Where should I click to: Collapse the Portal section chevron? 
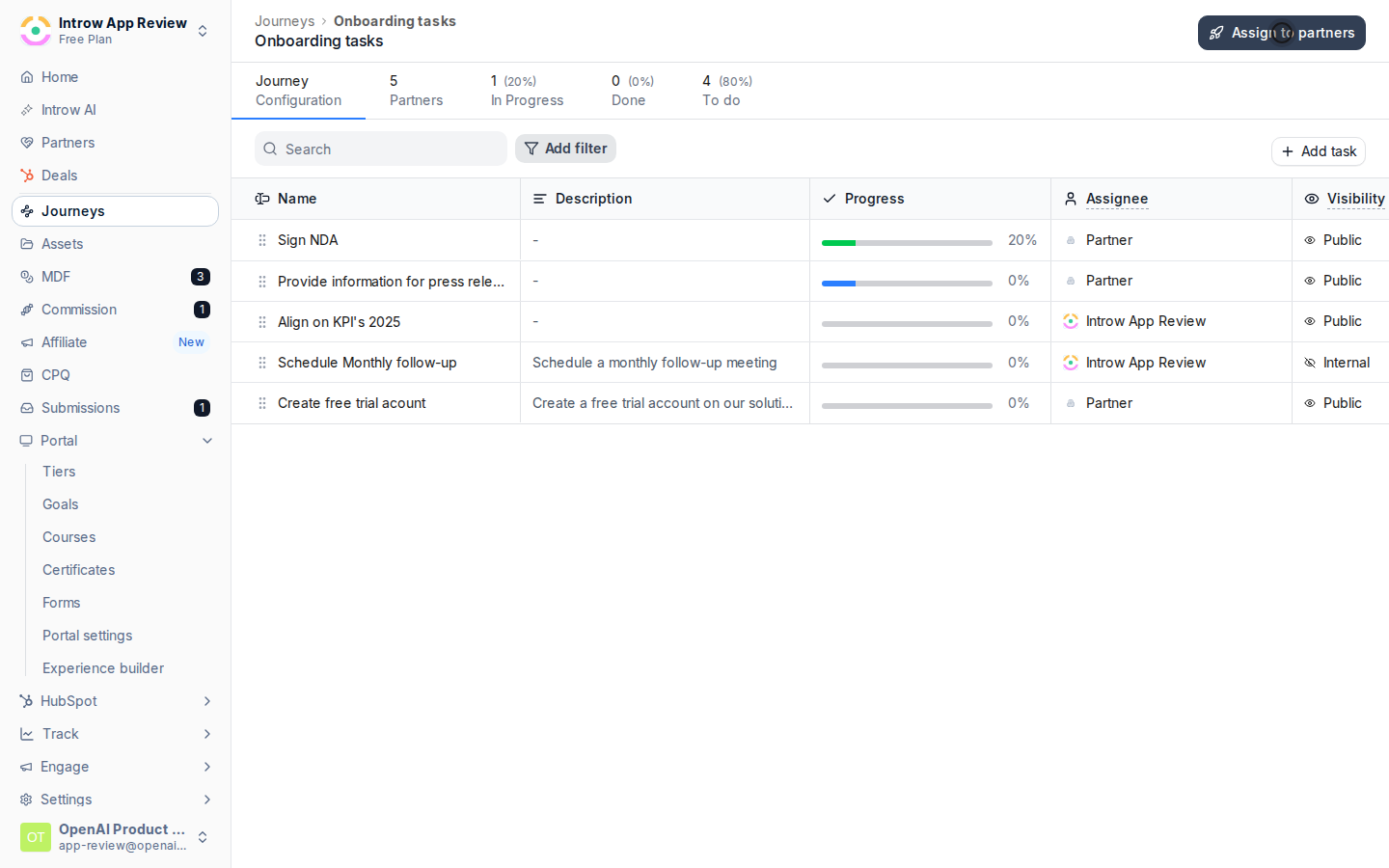point(207,441)
